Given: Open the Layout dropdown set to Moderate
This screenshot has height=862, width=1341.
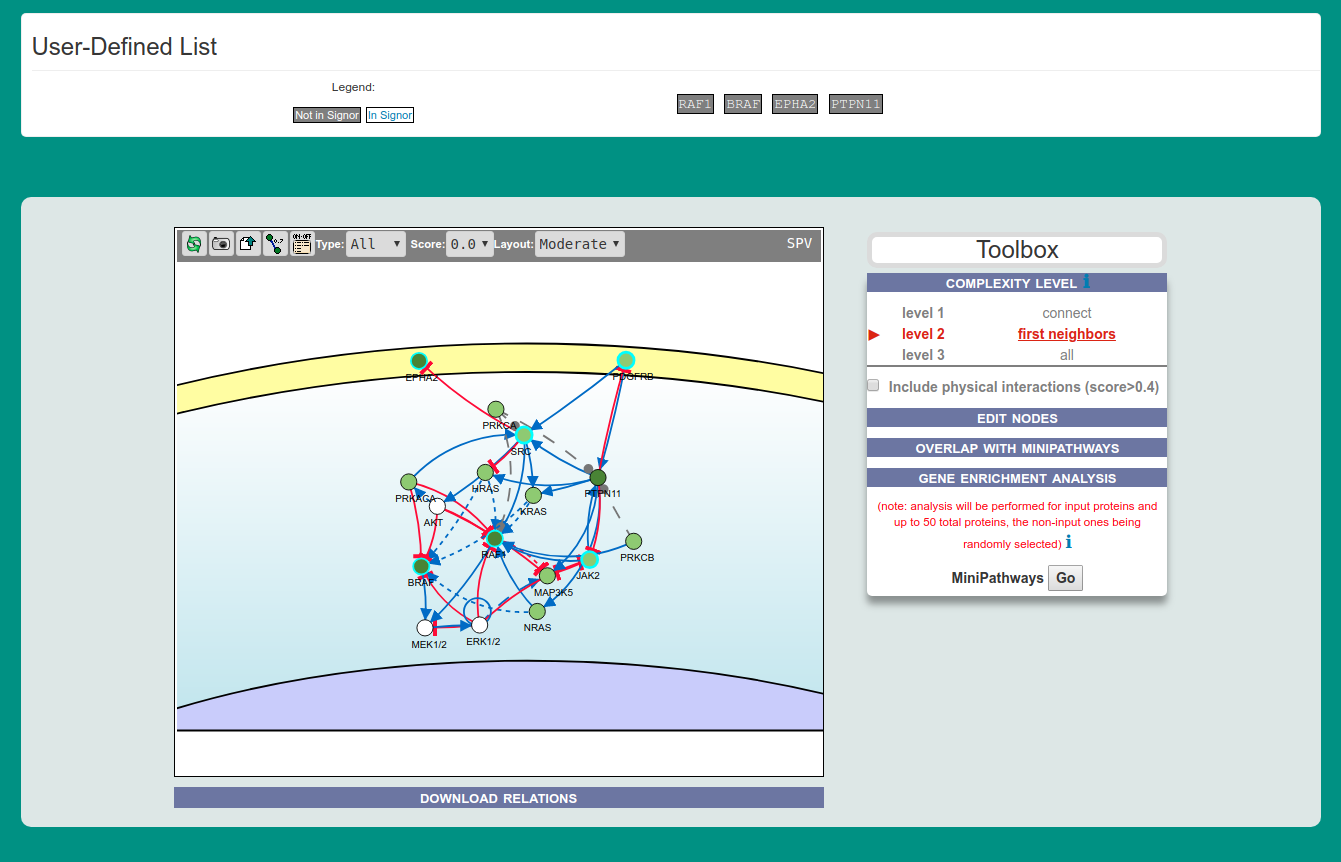Looking at the screenshot, I should point(580,244).
